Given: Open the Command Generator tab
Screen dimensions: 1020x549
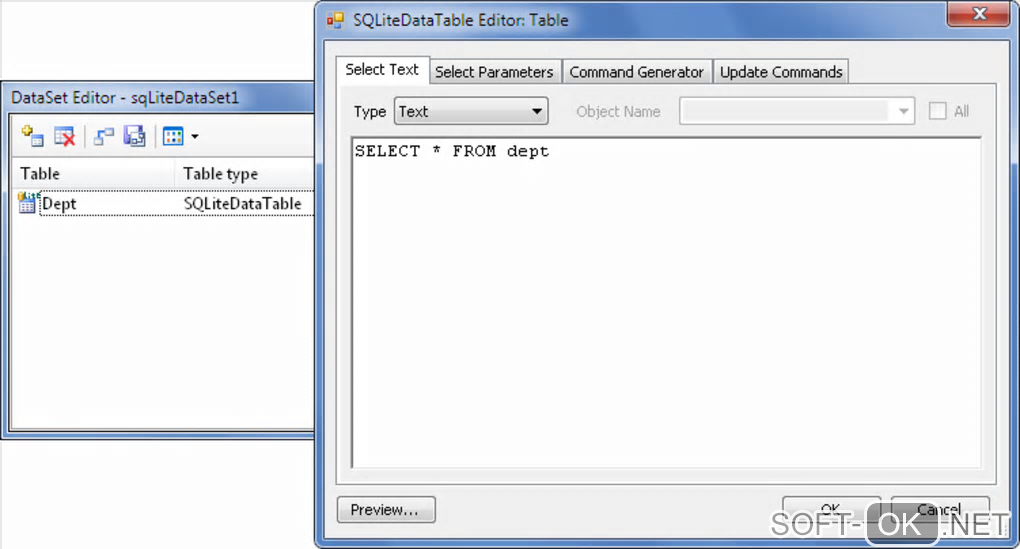Looking at the screenshot, I should point(636,72).
